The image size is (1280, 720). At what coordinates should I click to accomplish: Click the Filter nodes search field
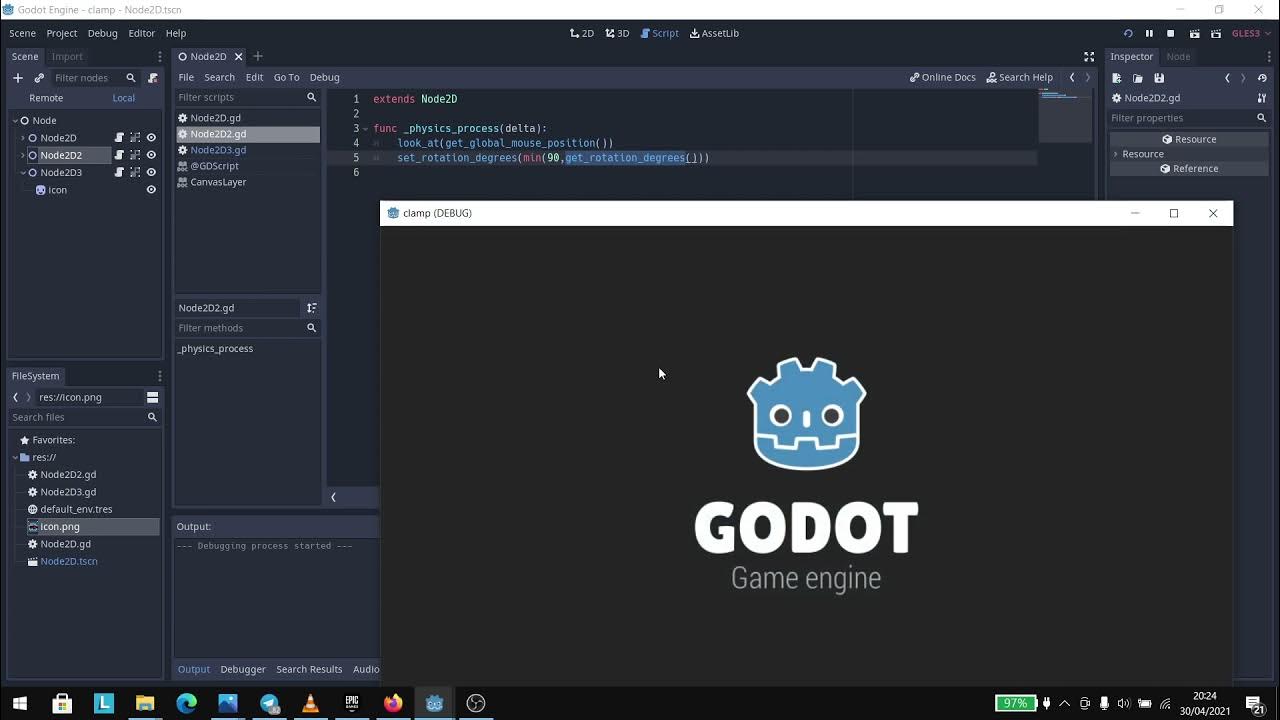(x=96, y=77)
